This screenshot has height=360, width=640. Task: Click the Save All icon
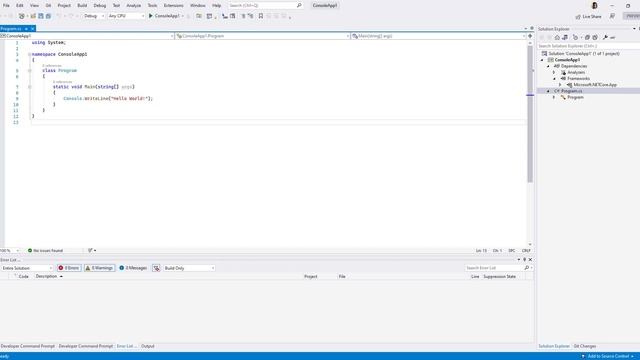coord(49,16)
